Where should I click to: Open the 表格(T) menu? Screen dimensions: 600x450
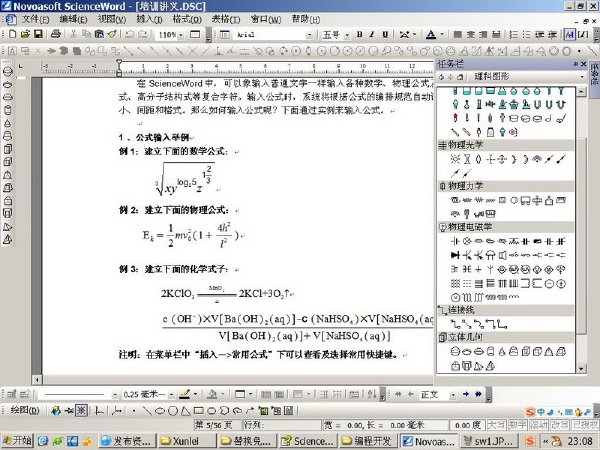point(226,19)
